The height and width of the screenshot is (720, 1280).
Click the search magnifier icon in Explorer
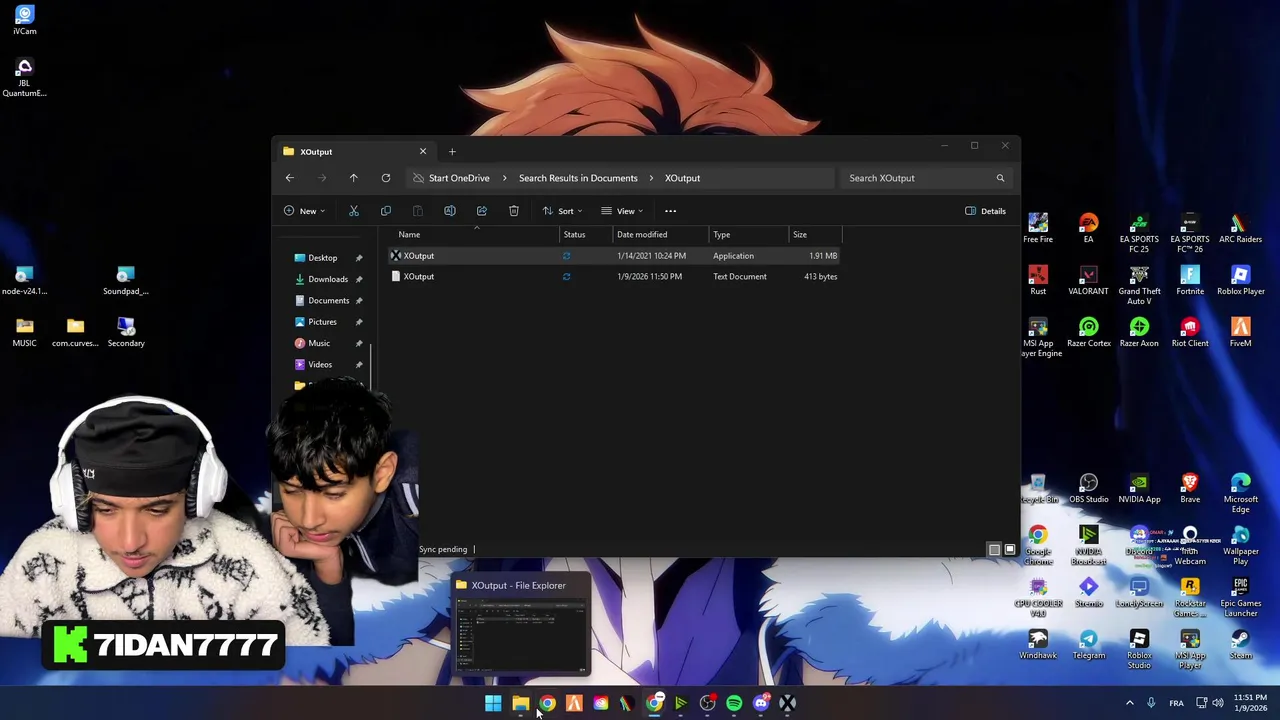point(1000,178)
